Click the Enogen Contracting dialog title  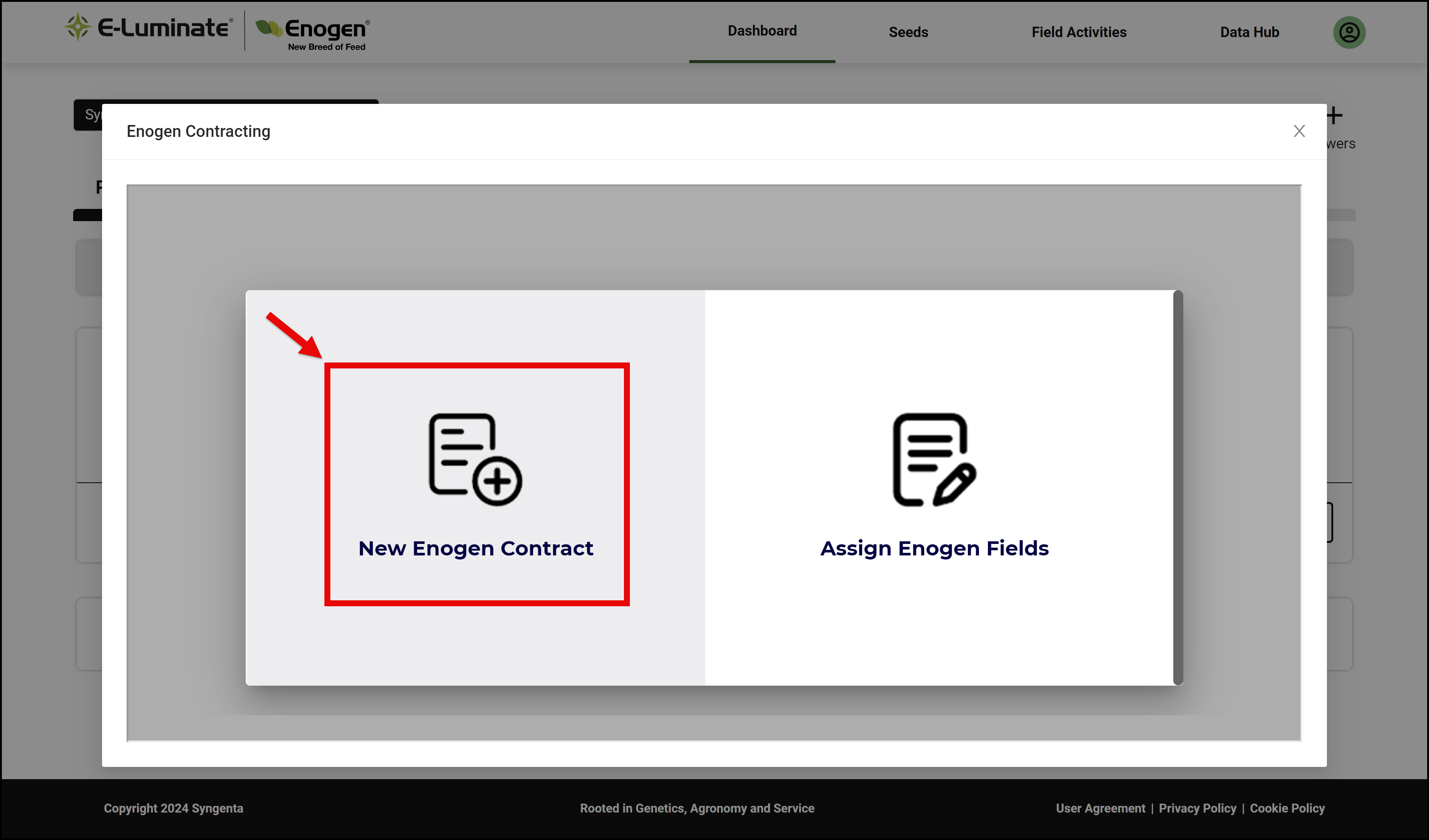pyautogui.click(x=199, y=131)
